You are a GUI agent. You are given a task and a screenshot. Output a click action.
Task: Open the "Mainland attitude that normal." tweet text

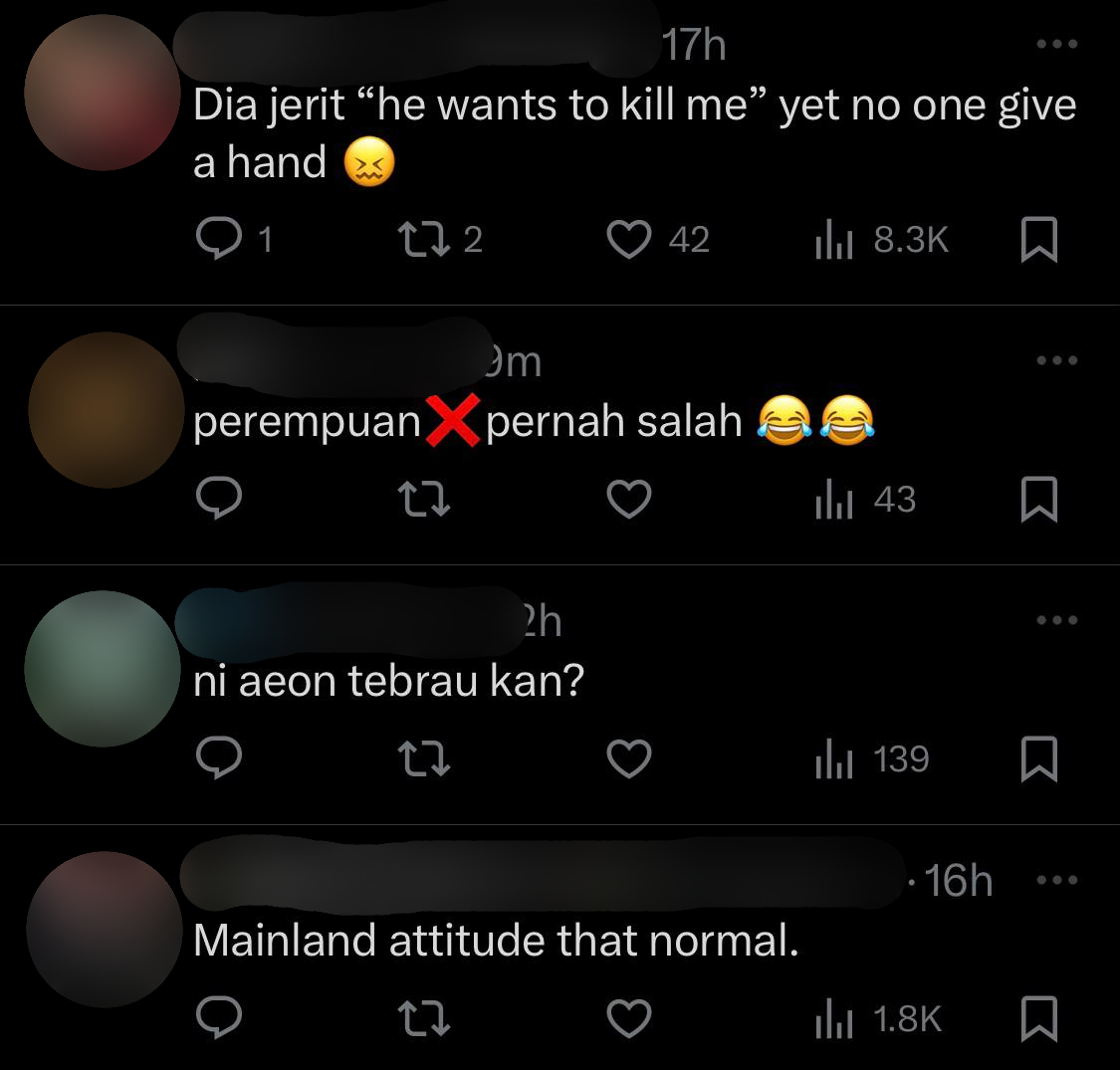496,940
